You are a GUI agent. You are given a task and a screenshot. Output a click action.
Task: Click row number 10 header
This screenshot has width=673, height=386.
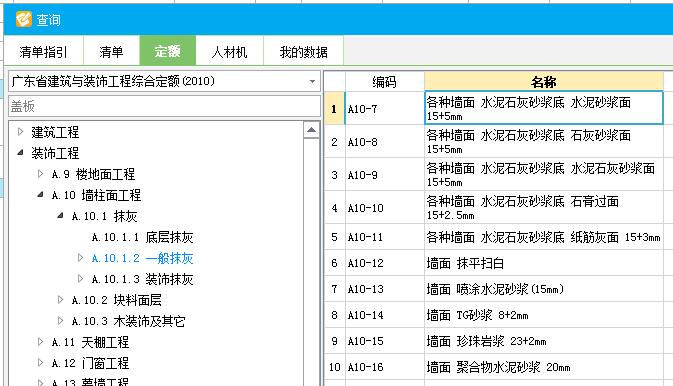(x=334, y=367)
